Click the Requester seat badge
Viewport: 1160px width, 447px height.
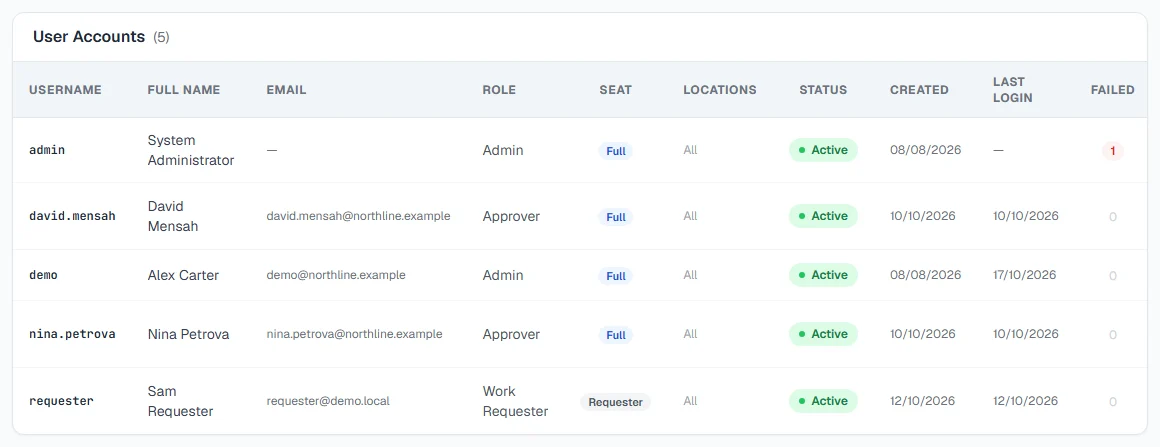(x=616, y=402)
